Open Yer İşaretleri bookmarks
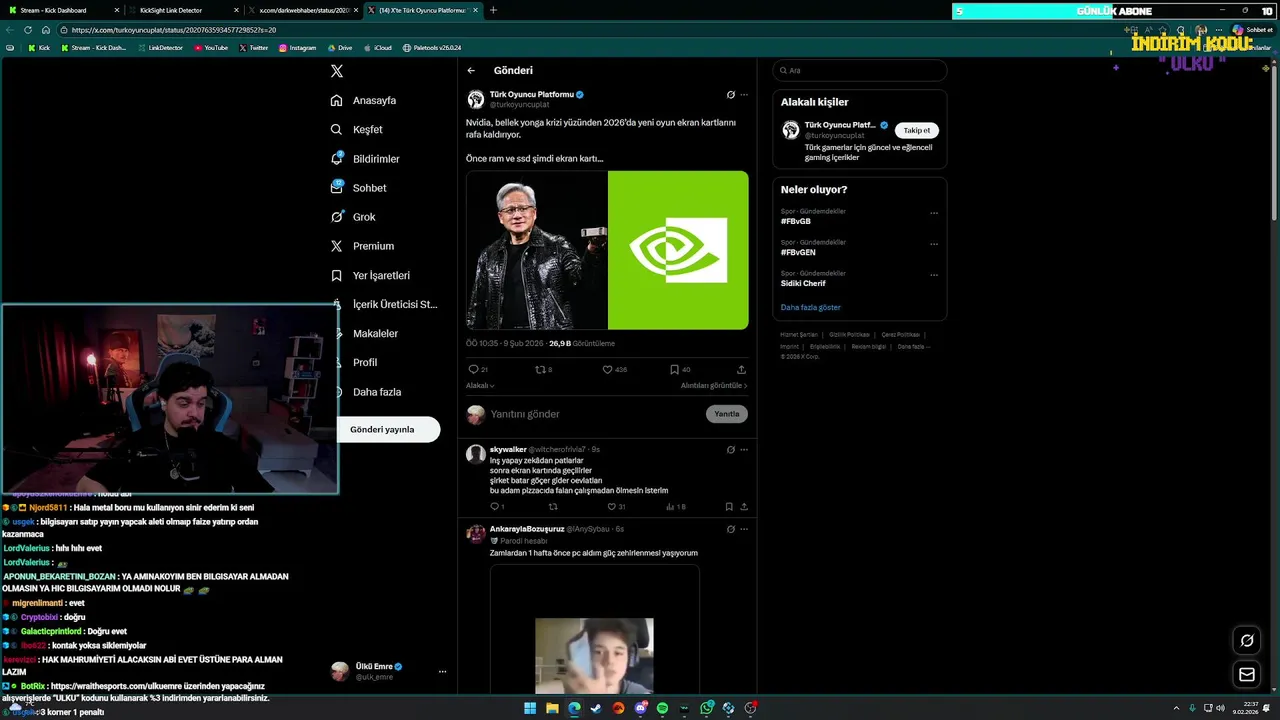Image resolution: width=1280 pixels, height=720 pixels. [370, 275]
